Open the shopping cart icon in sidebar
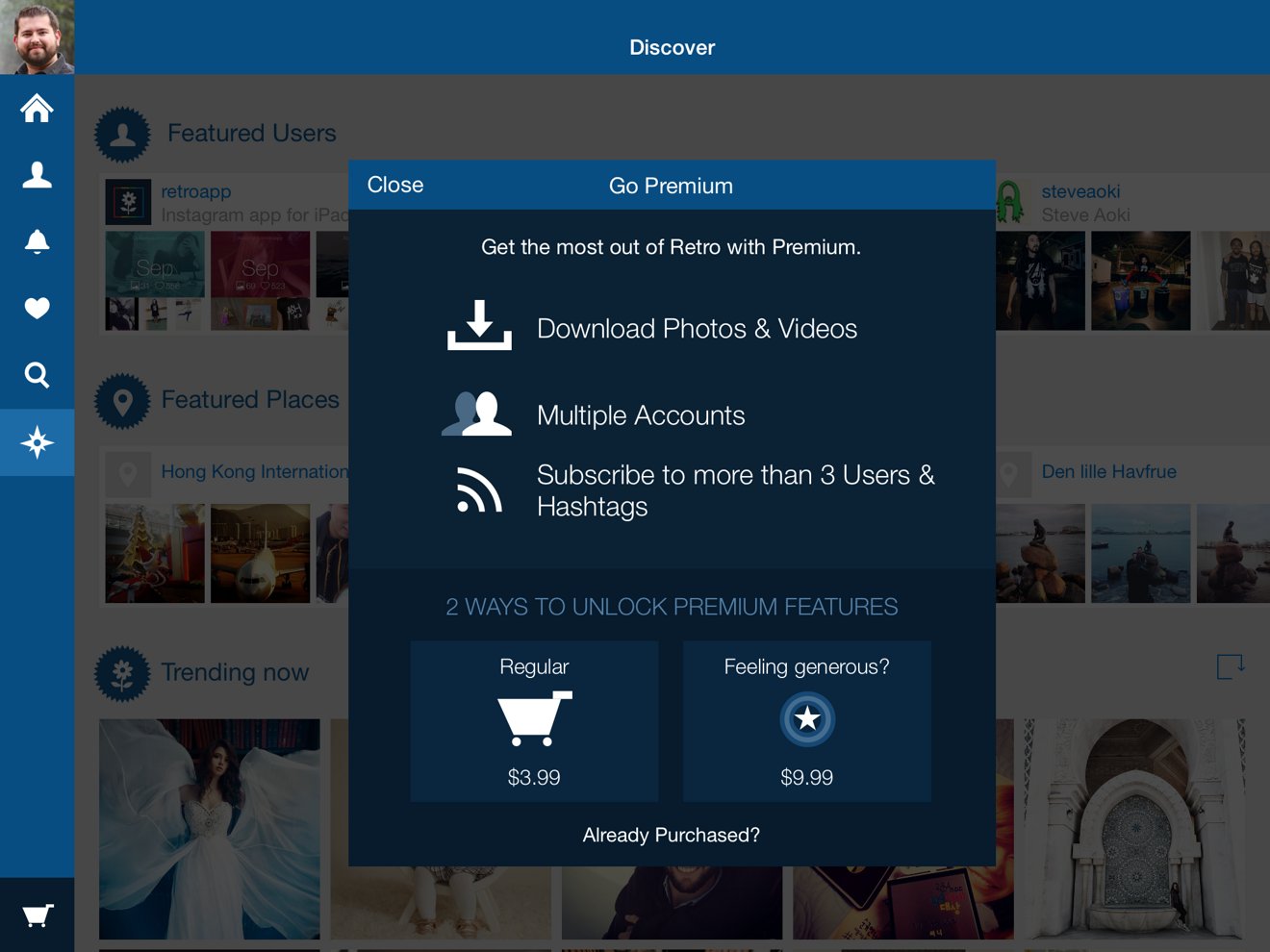The image size is (1270, 952). [x=37, y=914]
